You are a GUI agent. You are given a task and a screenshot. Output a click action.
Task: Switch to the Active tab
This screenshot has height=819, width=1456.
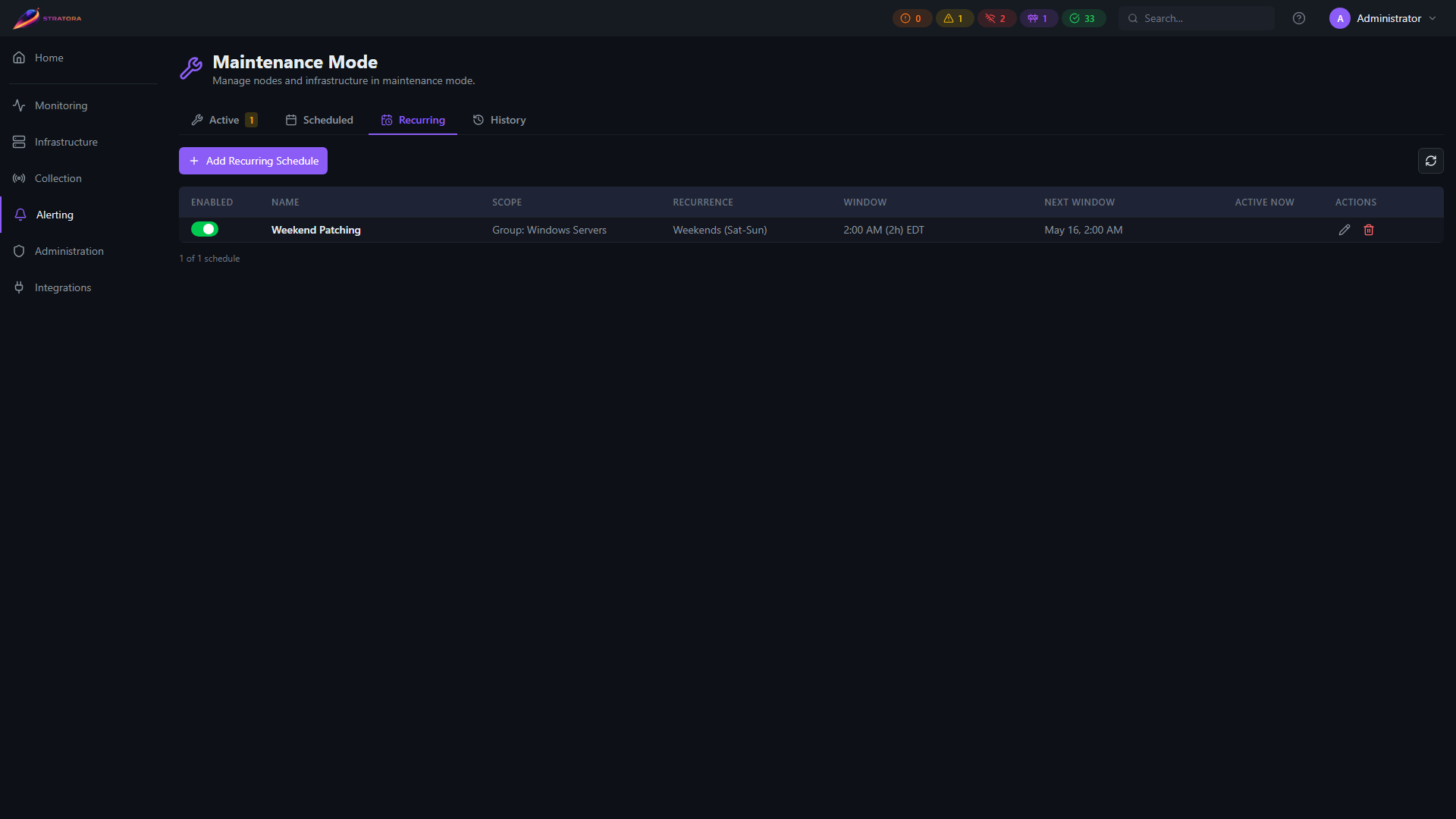point(224,120)
